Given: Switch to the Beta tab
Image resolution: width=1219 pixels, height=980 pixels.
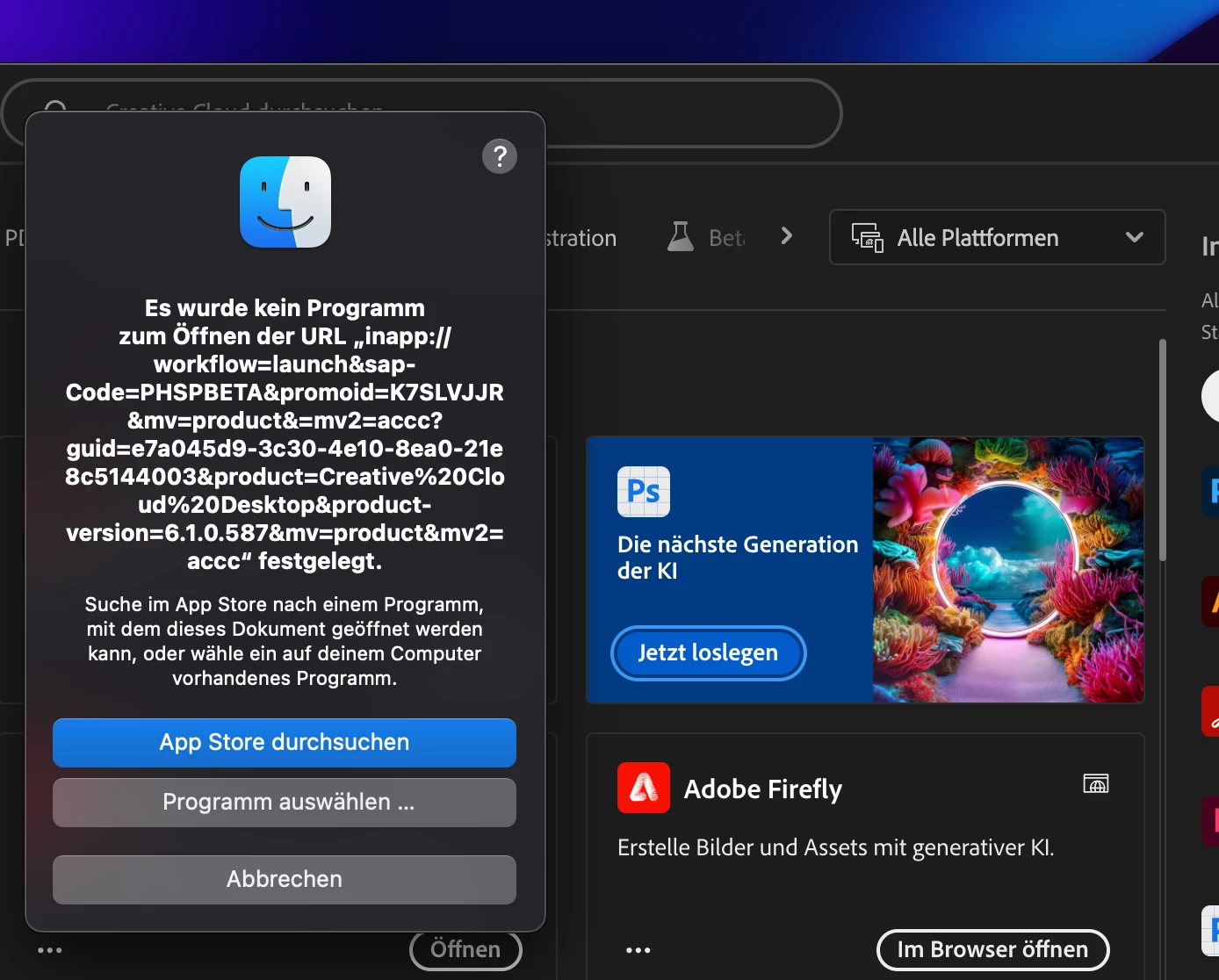Looking at the screenshot, I should pos(706,237).
